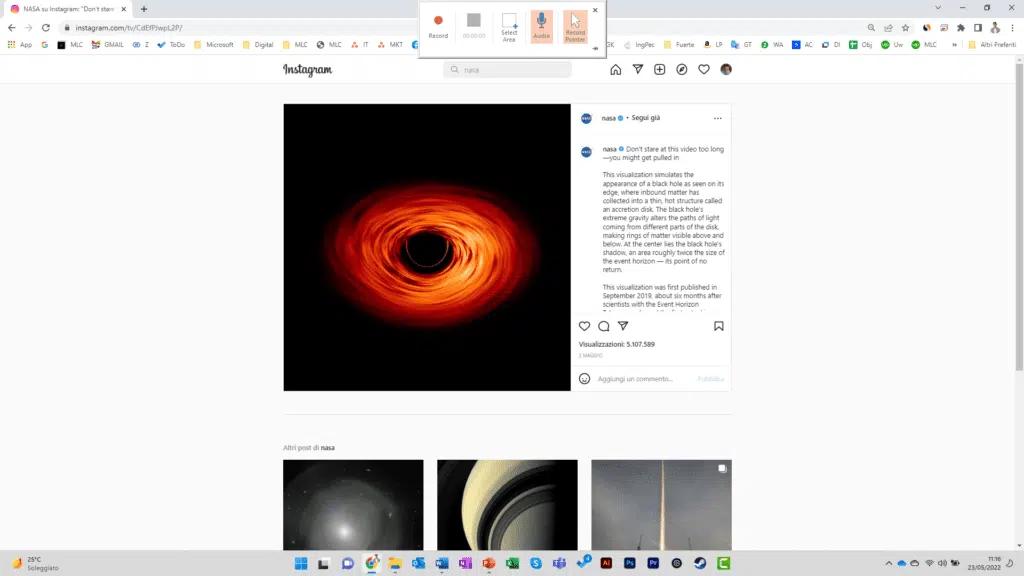The height and width of the screenshot is (576, 1024).
Task: Toggle Record Pointer option in recorder
Action: [575, 26]
